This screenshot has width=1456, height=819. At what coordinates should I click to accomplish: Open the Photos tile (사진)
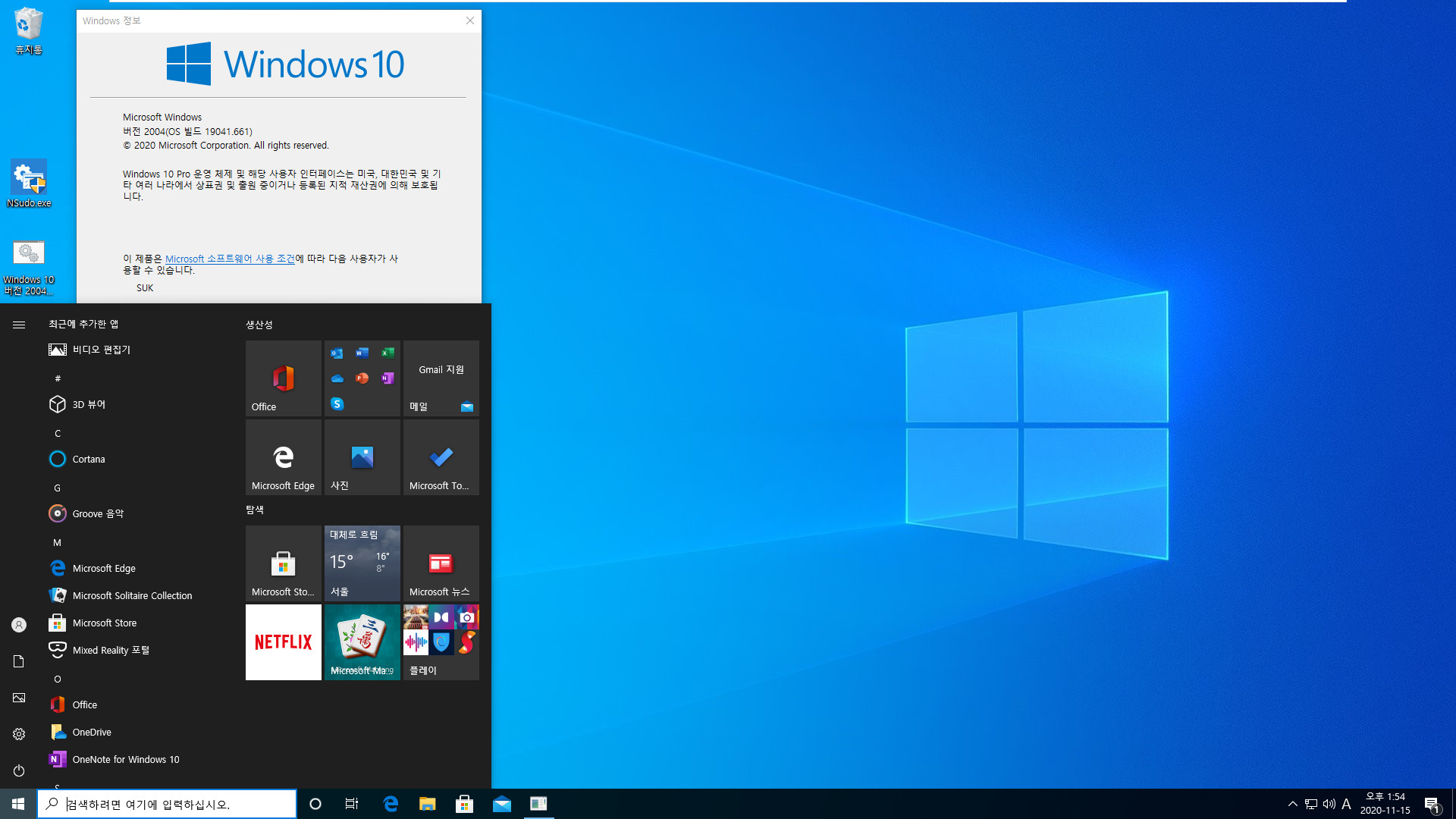[x=362, y=457]
